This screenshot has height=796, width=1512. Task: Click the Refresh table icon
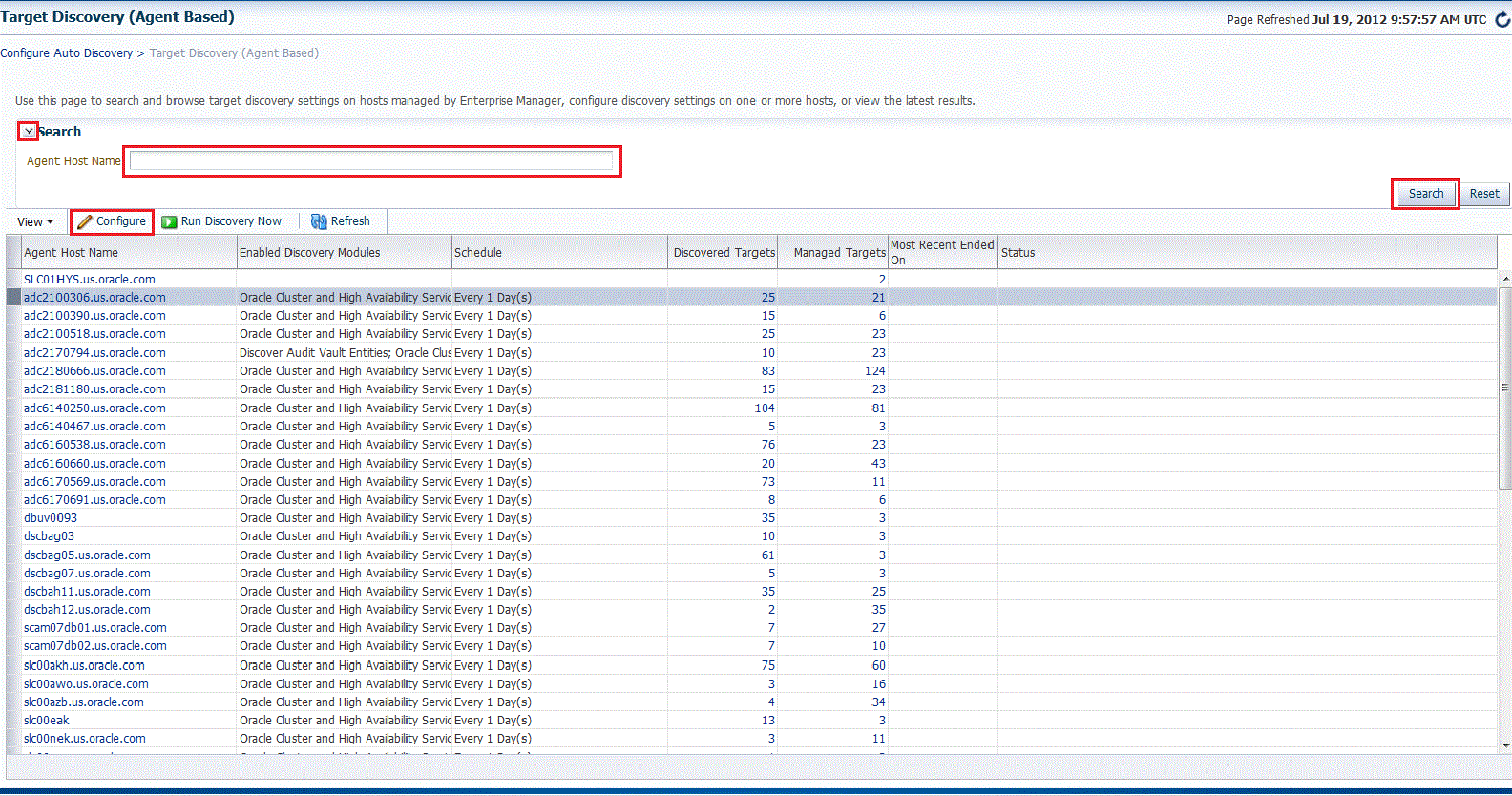pyautogui.click(x=319, y=221)
